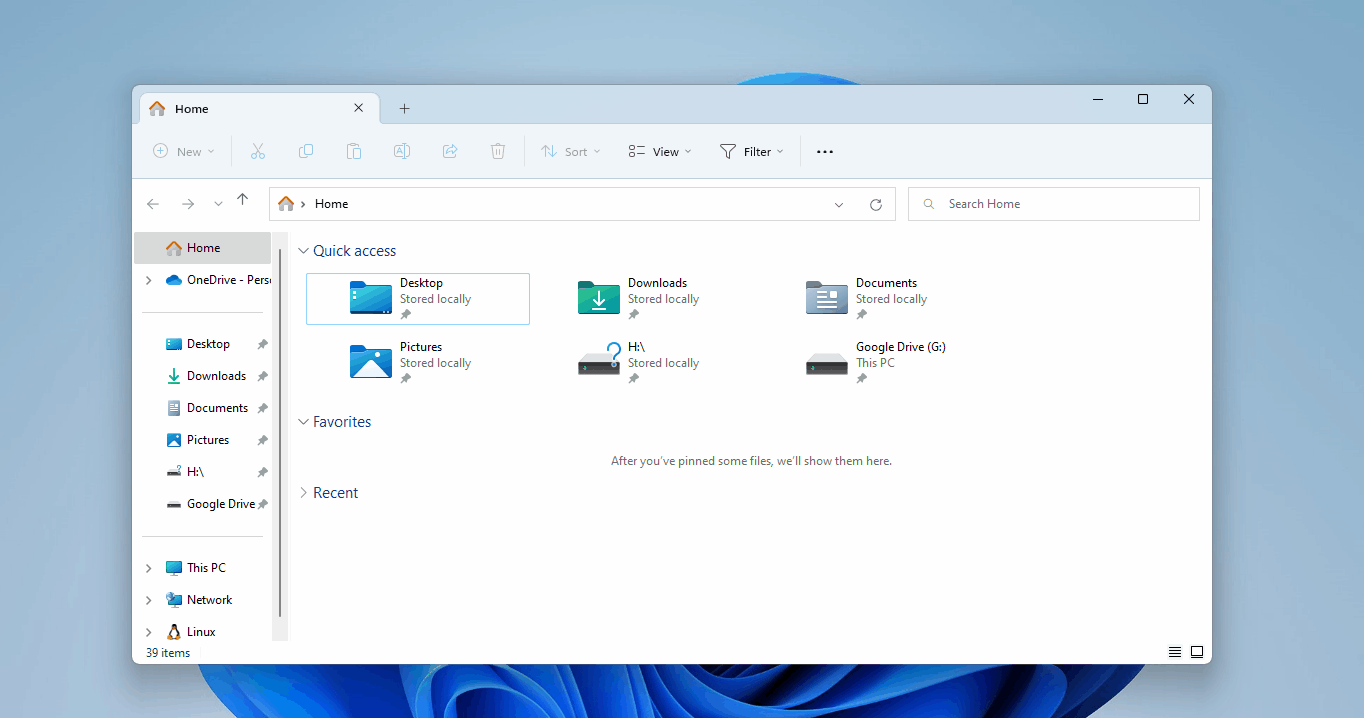1364x718 pixels.
Task: Click the pin icon beside Downloads in sidebar
Action: [262, 376]
